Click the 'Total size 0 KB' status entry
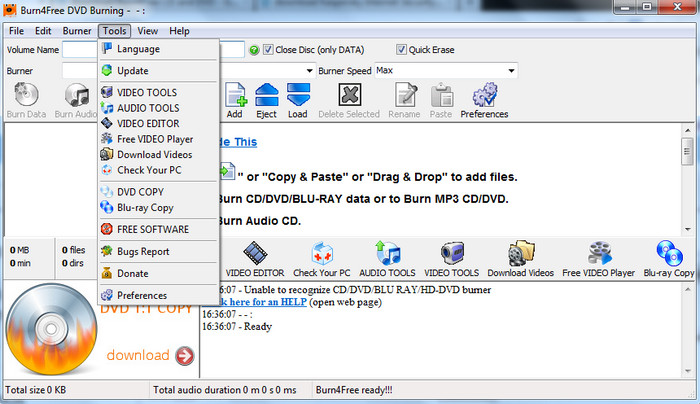Screen dimensions: 700x404 click(36, 390)
